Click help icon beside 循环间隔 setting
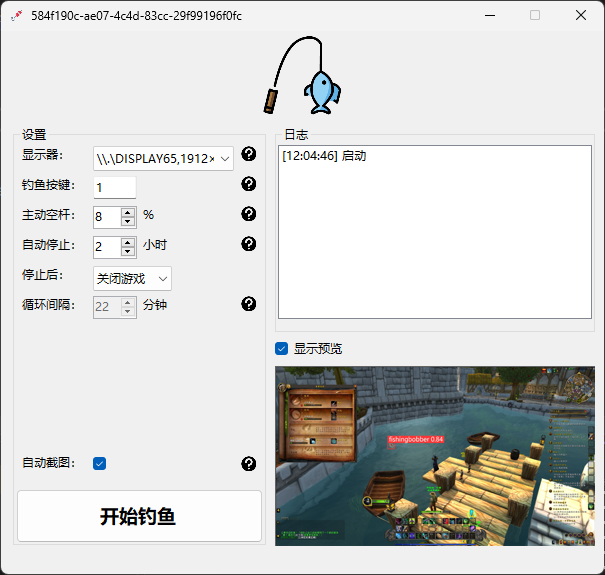The width and height of the screenshot is (605, 575). pyautogui.click(x=248, y=304)
